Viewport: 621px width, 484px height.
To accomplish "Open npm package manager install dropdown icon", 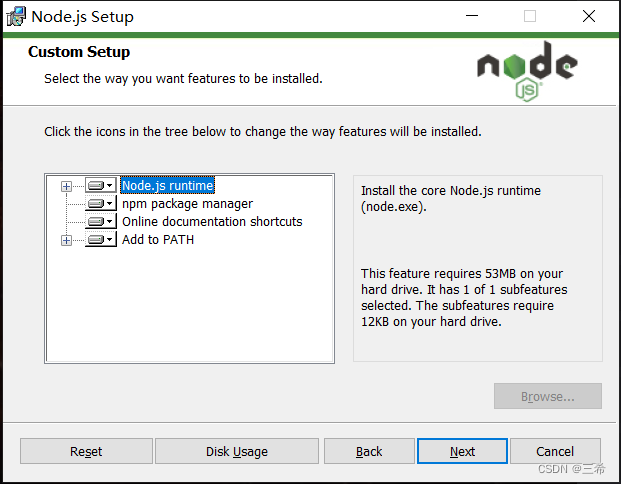I will coord(101,204).
